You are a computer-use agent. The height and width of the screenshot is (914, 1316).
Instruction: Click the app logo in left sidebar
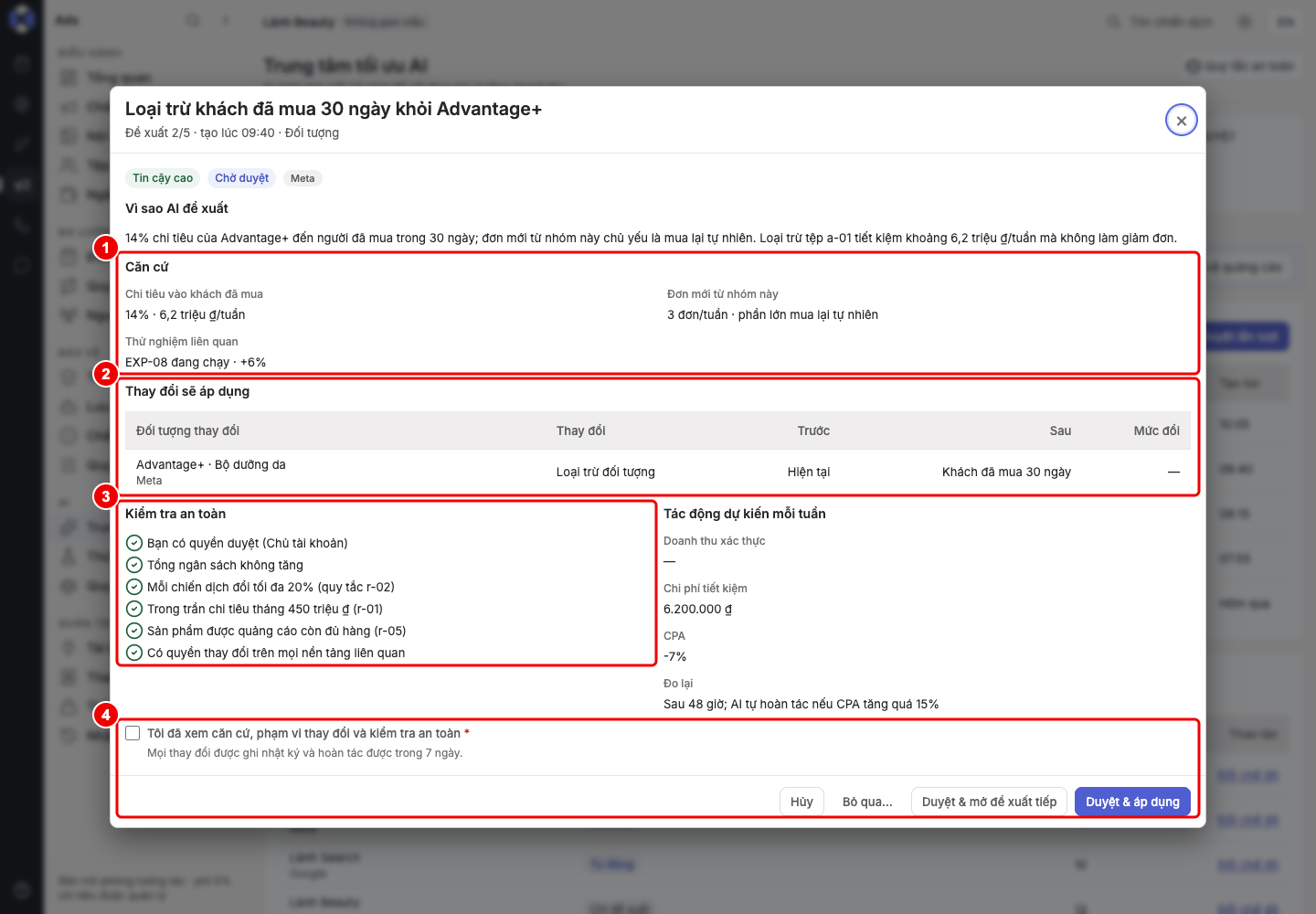pyautogui.click(x=21, y=18)
